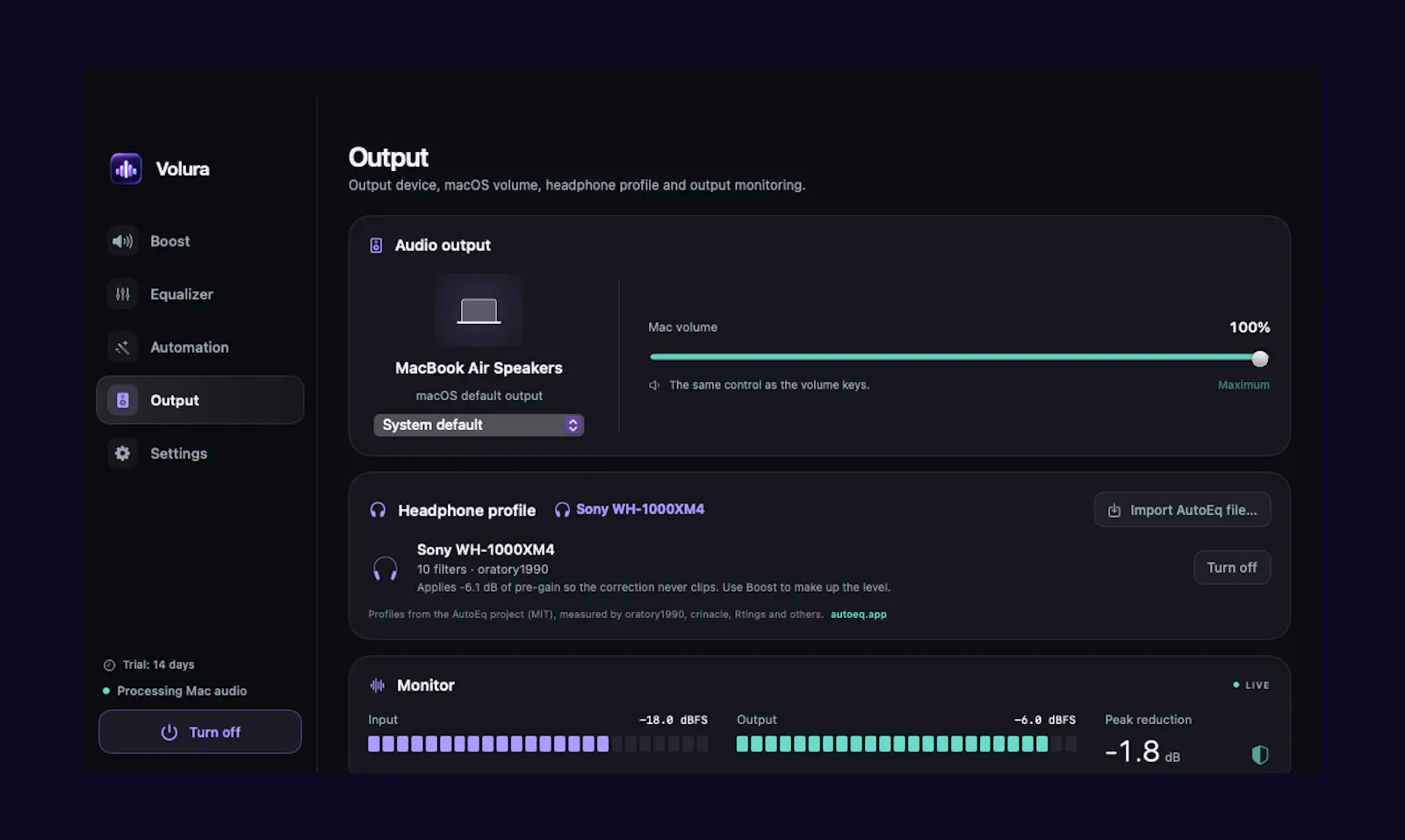The height and width of the screenshot is (840, 1405).
Task: Click the macOS default output label
Action: pyautogui.click(x=479, y=396)
